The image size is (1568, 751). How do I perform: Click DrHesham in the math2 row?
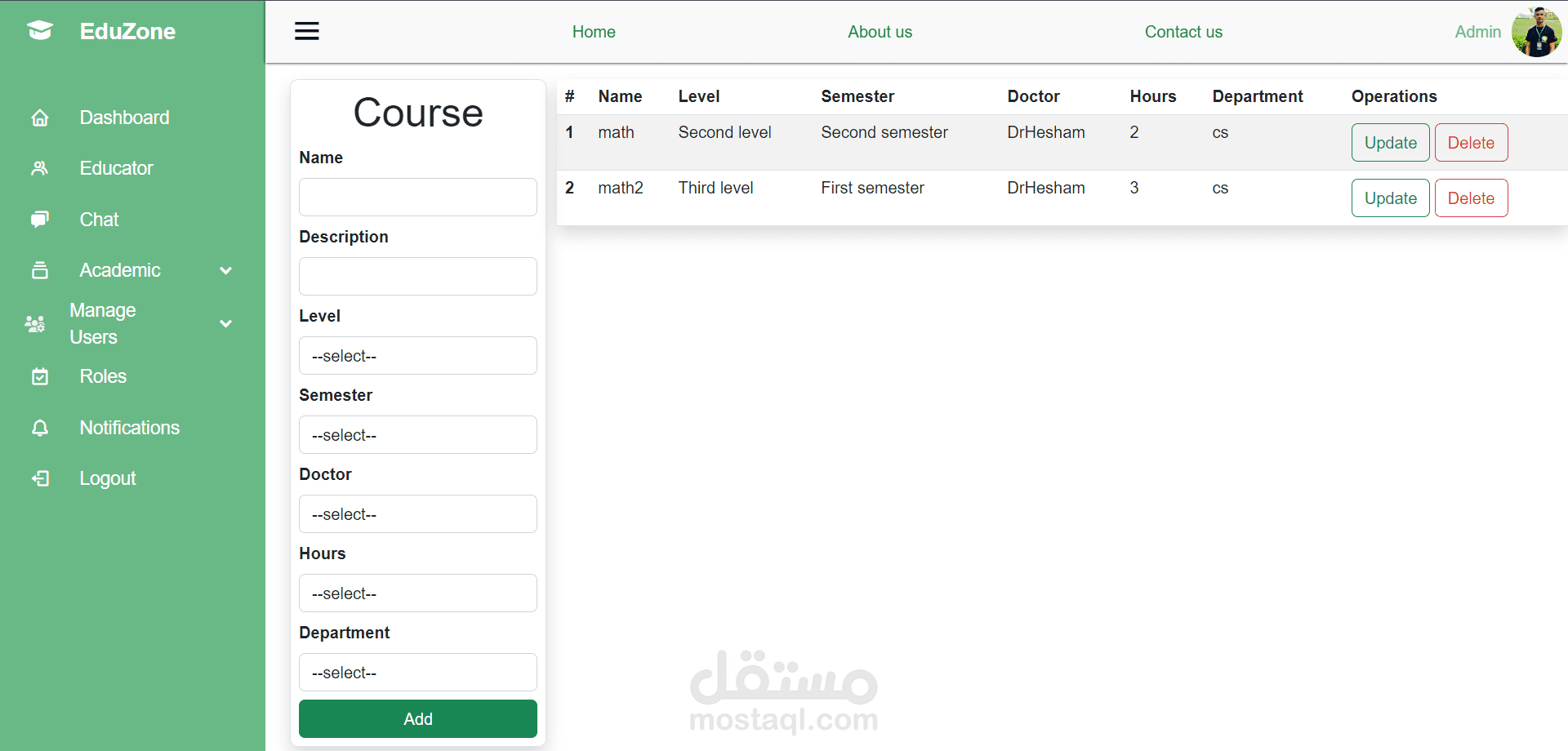1046,188
